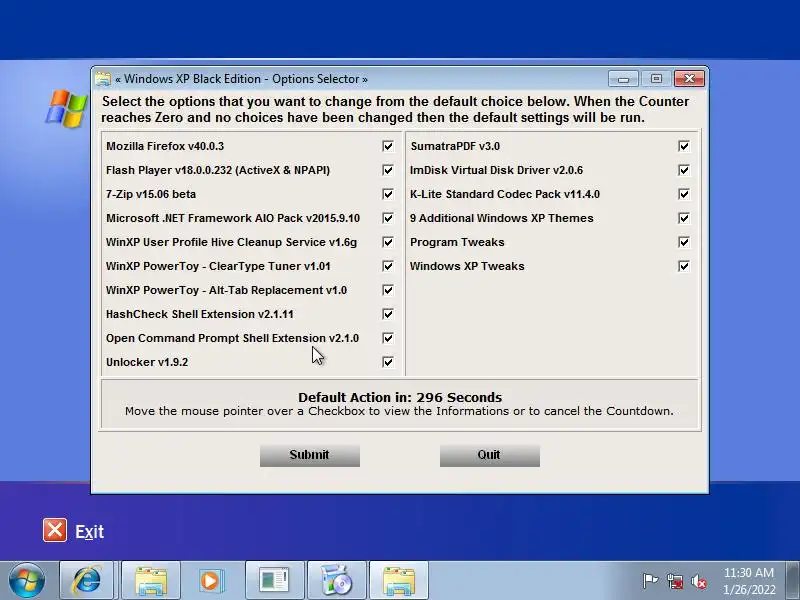Untick the 7-Zip v15.06 beta checkbox
This screenshot has width=800, height=600.
pyautogui.click(x=388, y=194)
